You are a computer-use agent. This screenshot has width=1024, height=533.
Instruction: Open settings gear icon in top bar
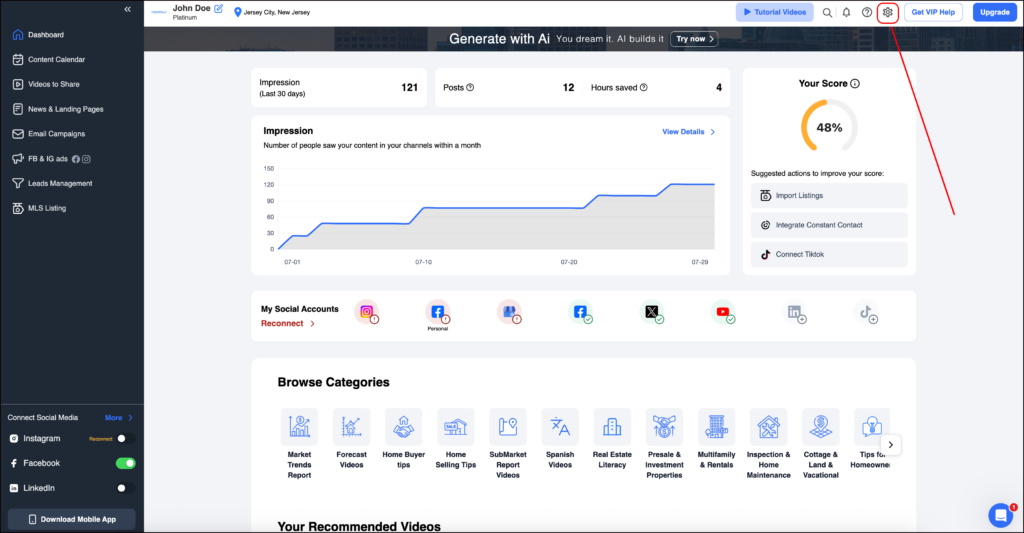click(887, 12)
